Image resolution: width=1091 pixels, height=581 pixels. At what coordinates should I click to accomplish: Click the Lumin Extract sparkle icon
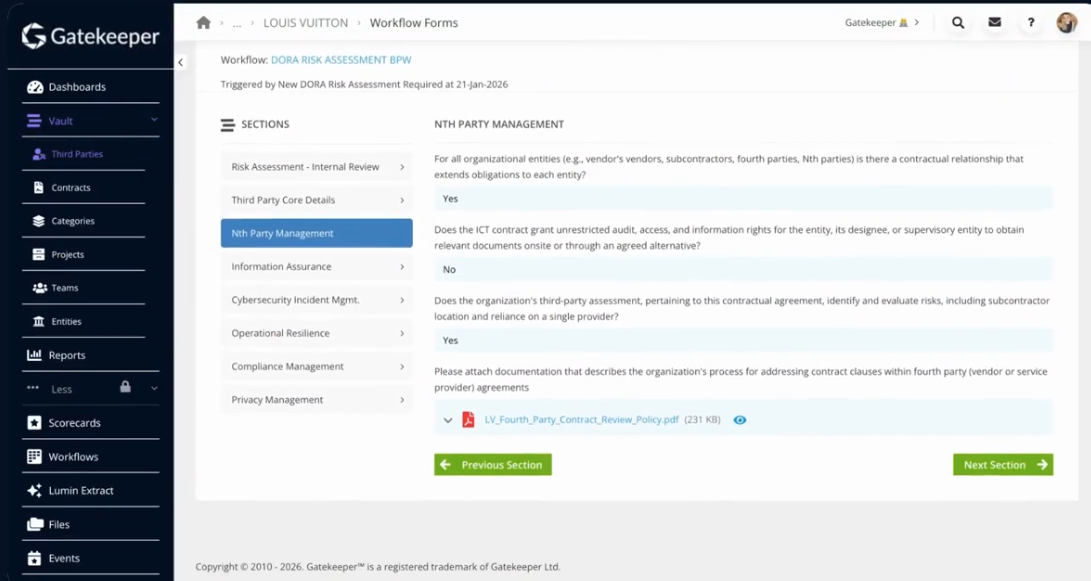(34, 491)
